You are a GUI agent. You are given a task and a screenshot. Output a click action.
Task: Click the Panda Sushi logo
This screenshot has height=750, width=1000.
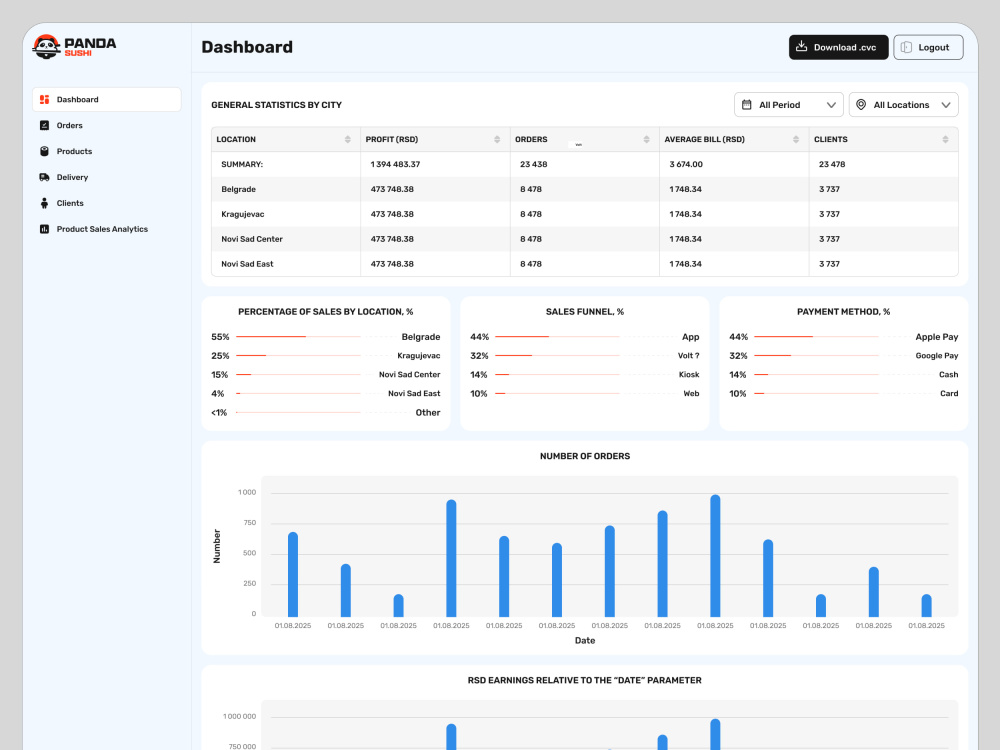point(75,47)
